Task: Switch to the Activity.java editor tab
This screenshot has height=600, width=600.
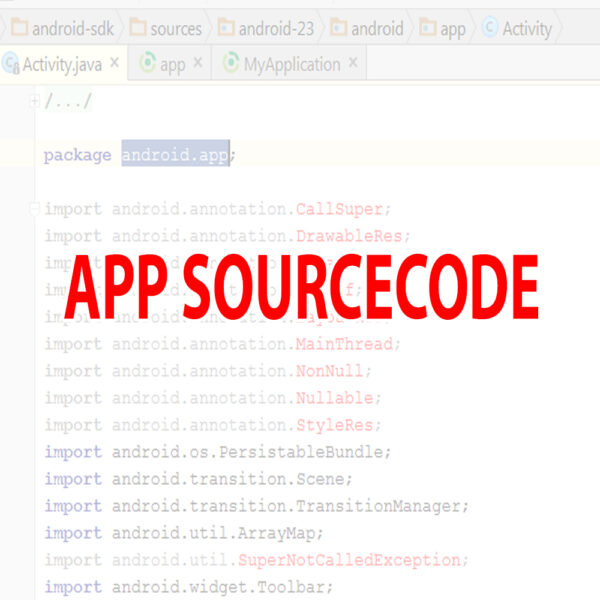Action: [x=62, y=64]
